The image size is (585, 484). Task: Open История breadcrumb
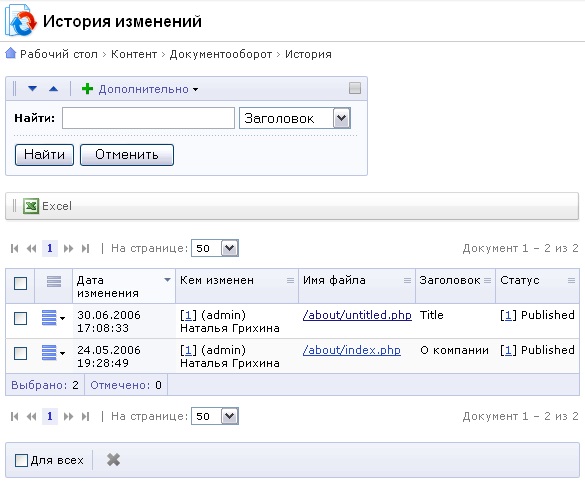click(x=308, y=54)
